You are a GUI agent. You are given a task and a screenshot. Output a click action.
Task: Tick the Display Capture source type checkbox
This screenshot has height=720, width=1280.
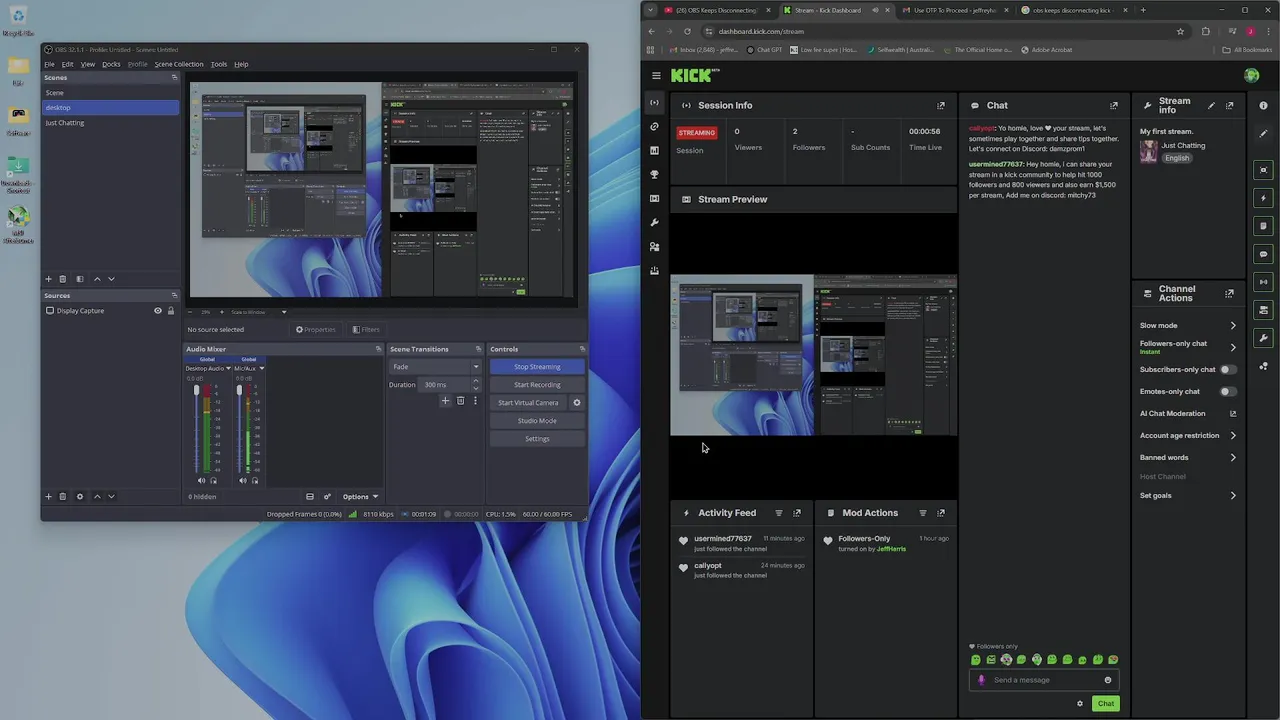50,311
